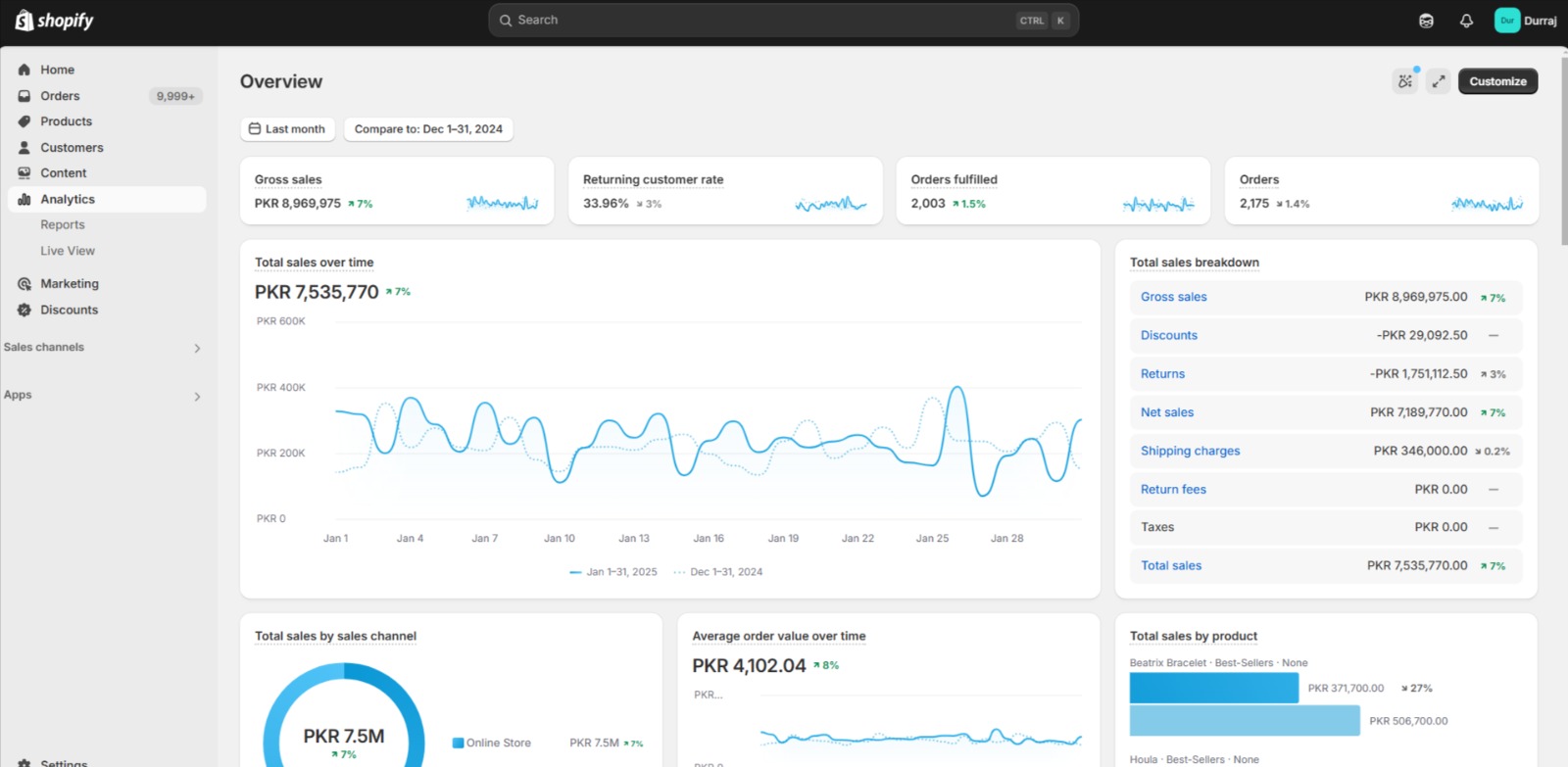Open the Net sales breakdown link
1568x767 pixels.
[1166, 412]
